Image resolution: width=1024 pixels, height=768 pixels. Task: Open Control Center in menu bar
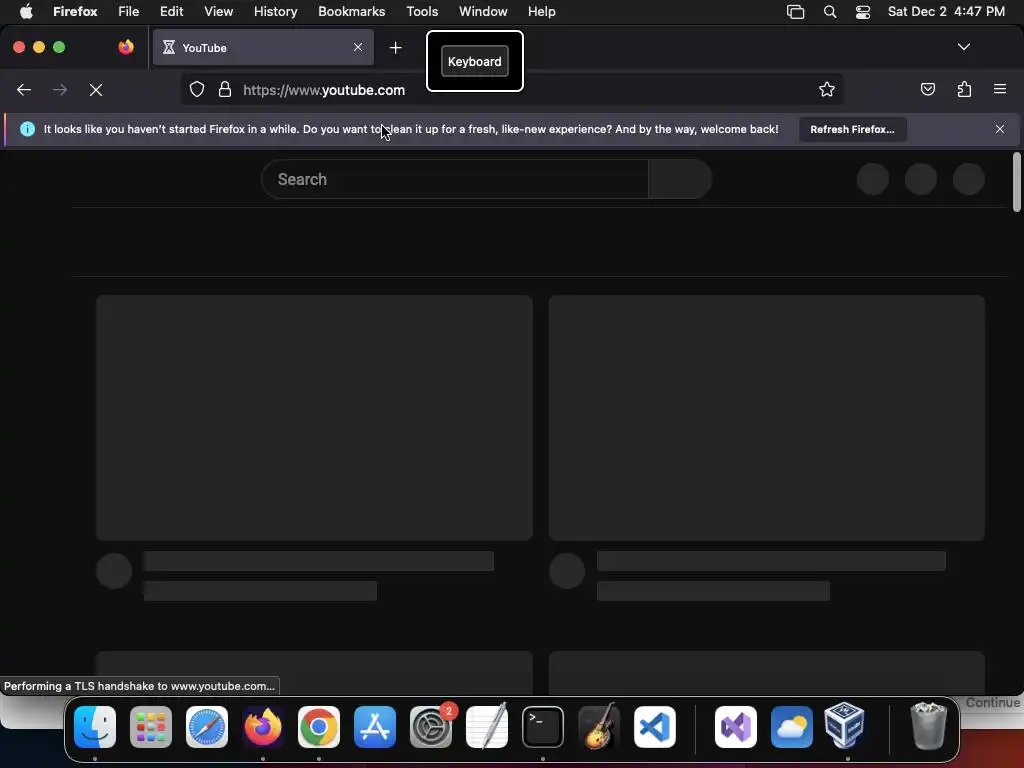click(863, 12)
